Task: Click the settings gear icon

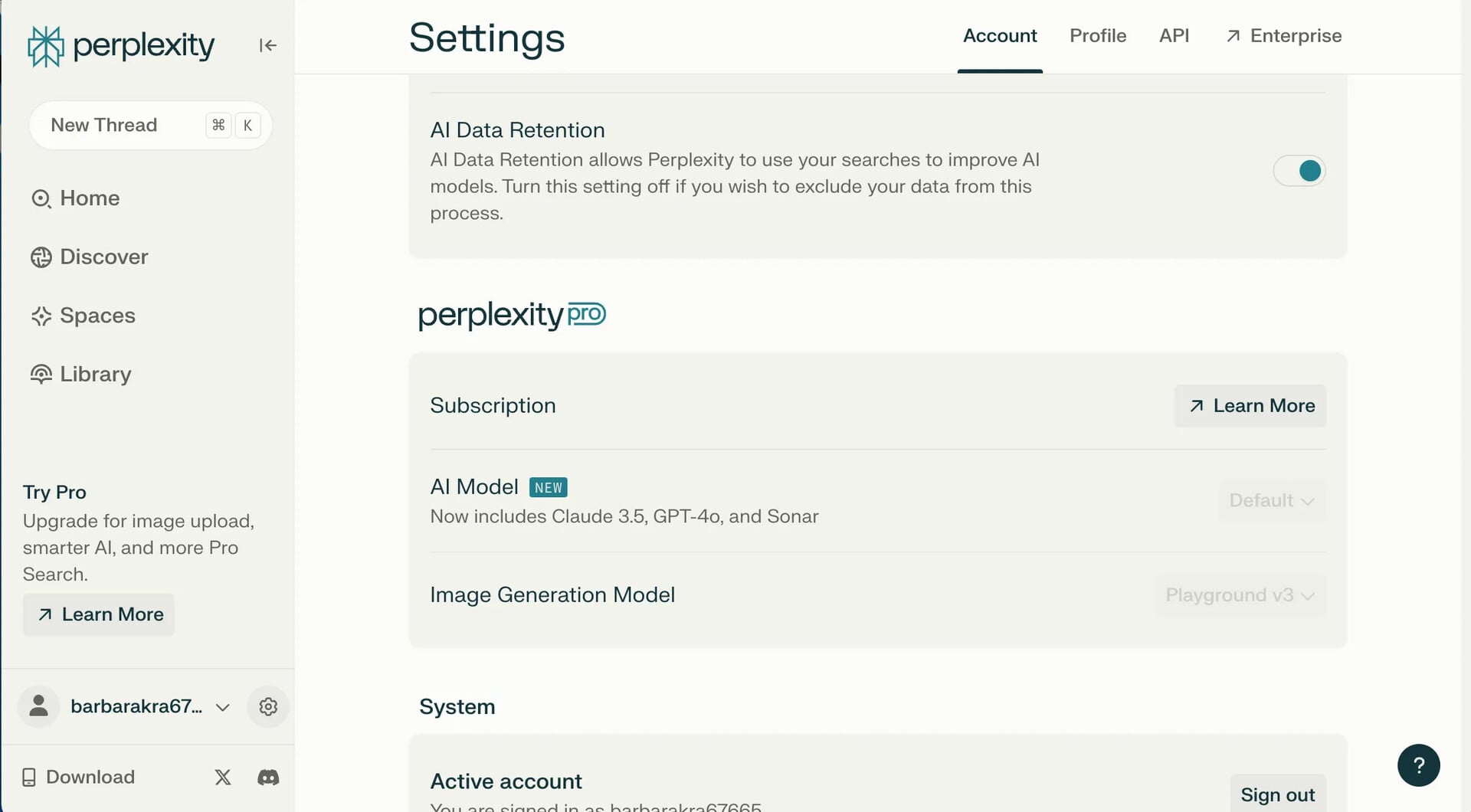Action: 268,706
